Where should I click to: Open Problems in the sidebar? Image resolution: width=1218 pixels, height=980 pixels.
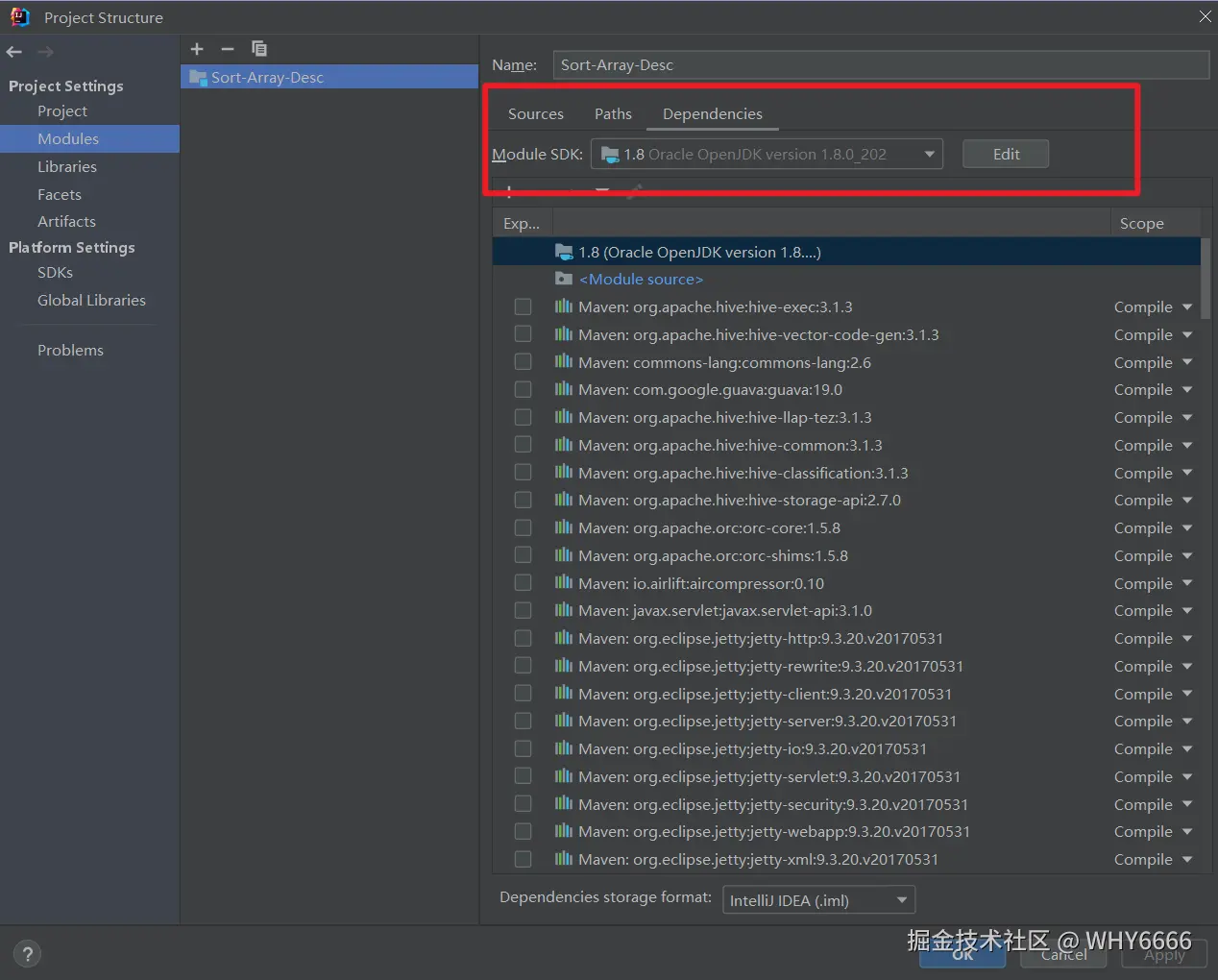pyautogui.click(x=70, y=350)
